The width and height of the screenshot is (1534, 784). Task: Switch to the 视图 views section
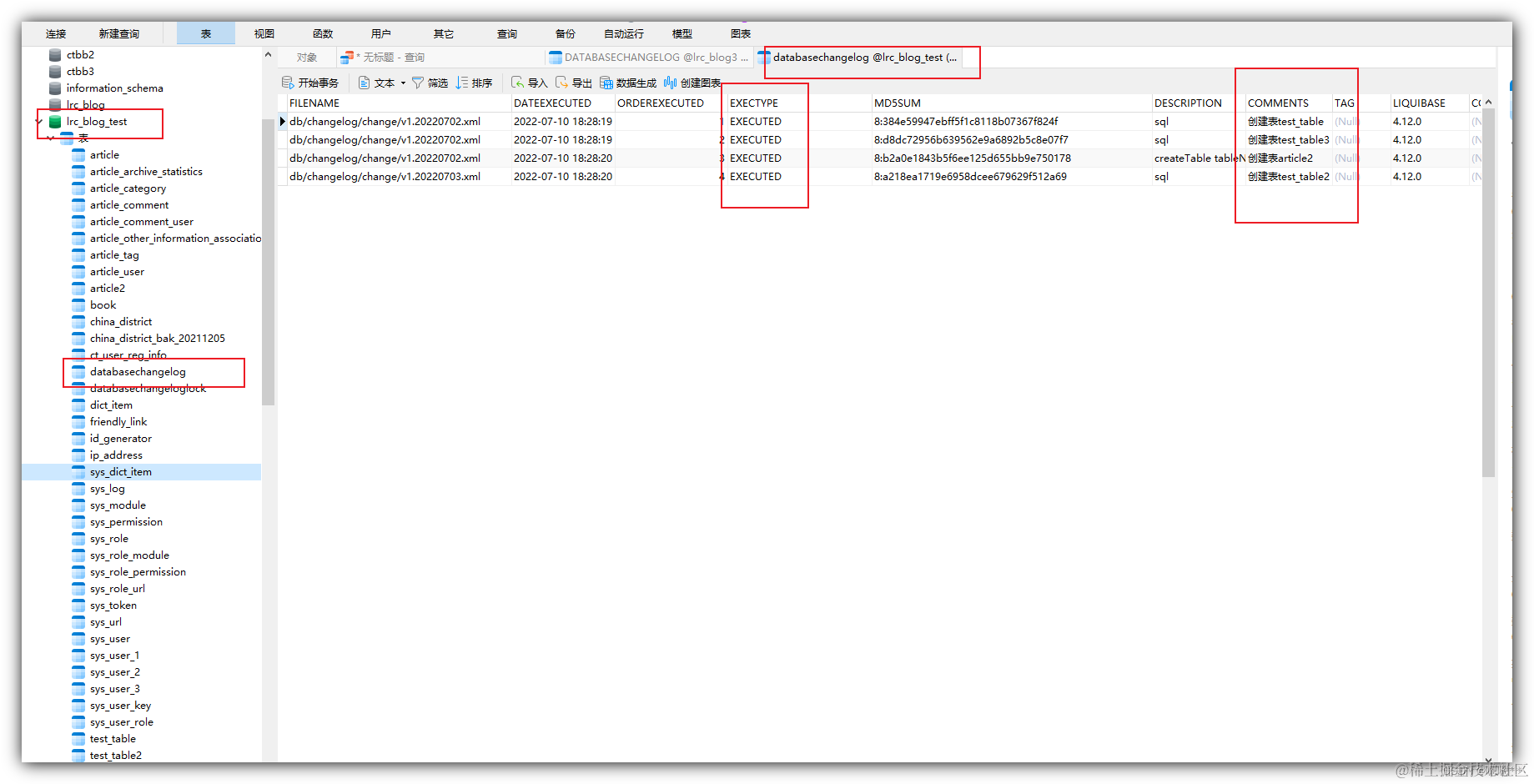[264, 34]
